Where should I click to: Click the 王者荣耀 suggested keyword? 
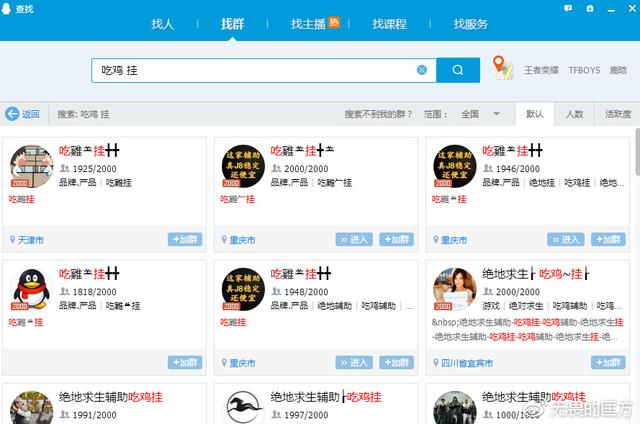pos(541,70)
